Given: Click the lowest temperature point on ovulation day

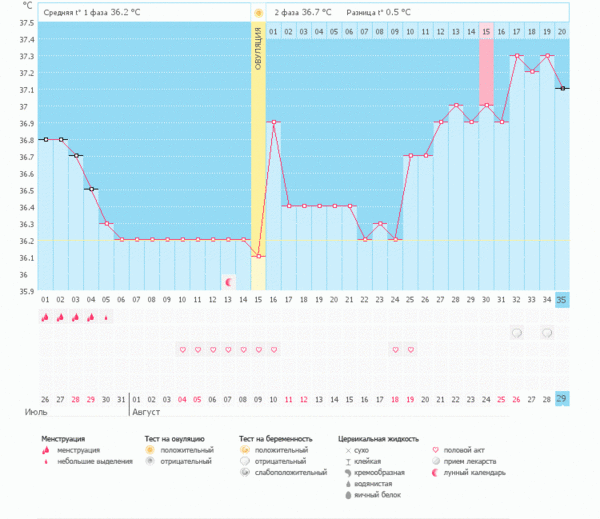Looking at the screenshot, I should pos(258,256).
